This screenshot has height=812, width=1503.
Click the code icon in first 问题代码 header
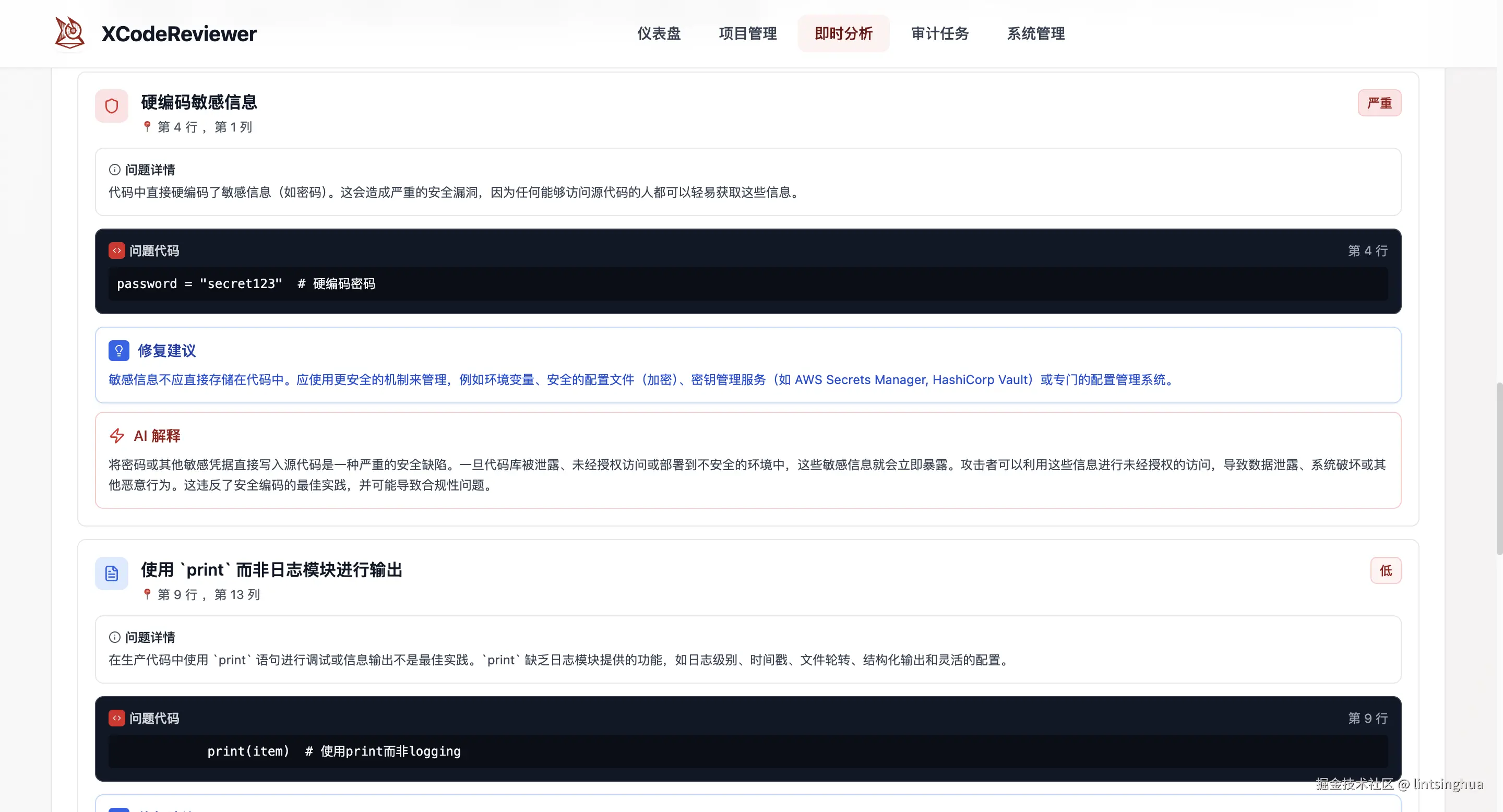tap(116, 250)
